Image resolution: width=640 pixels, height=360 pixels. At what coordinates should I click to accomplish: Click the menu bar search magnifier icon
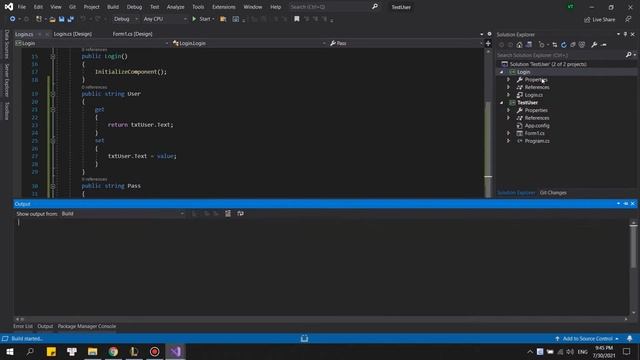375,7
